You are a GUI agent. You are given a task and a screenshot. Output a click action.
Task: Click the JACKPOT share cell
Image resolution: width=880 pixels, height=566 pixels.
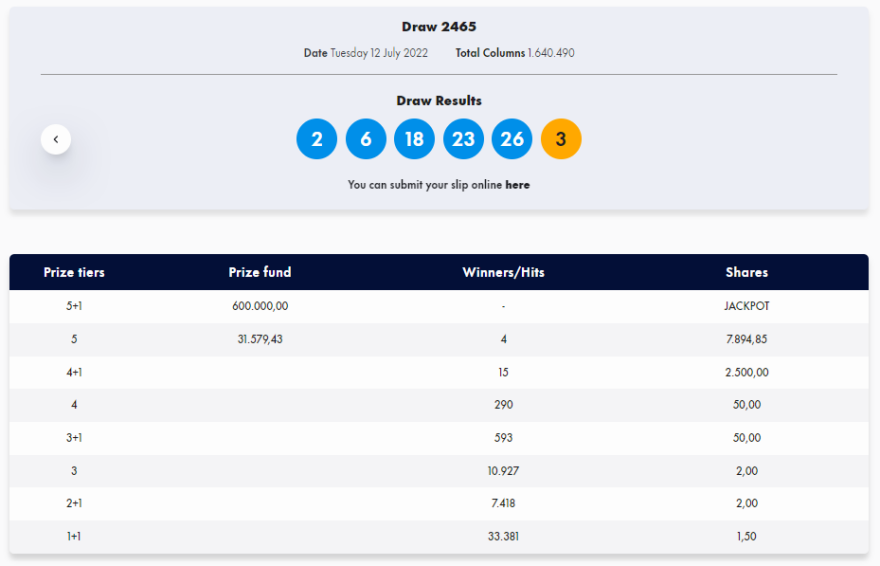(x=747, y=306)
